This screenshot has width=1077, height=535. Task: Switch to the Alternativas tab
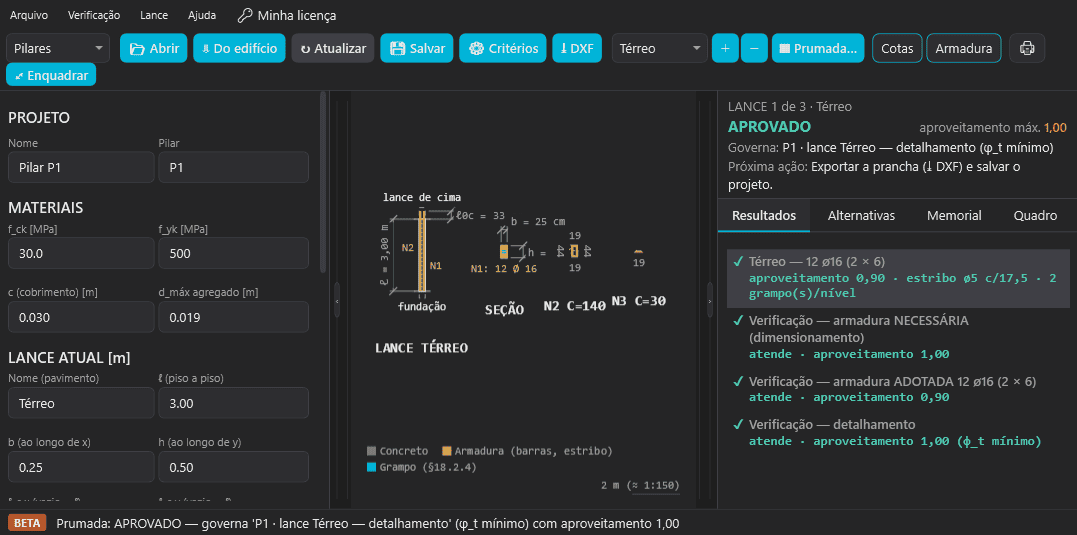coord(861,216)
